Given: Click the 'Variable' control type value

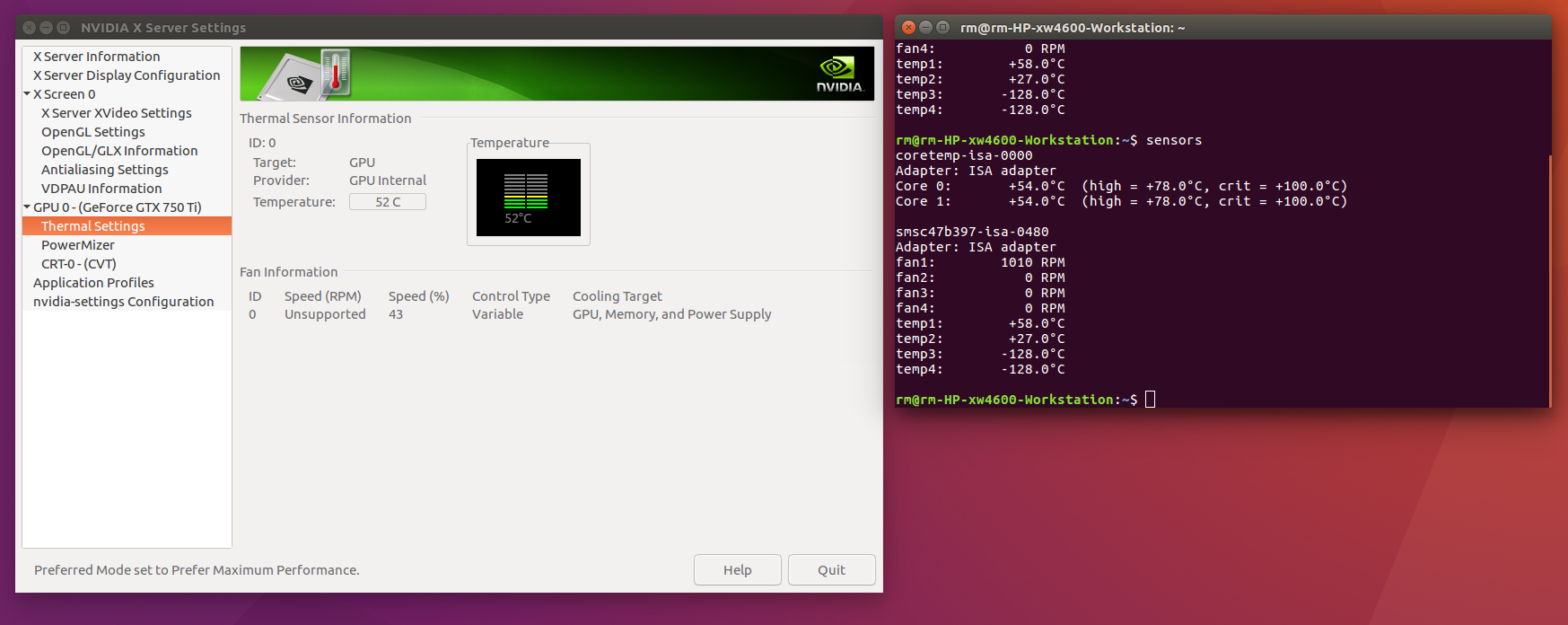Looking at the screenshot, I should click(x=498, y=314).
